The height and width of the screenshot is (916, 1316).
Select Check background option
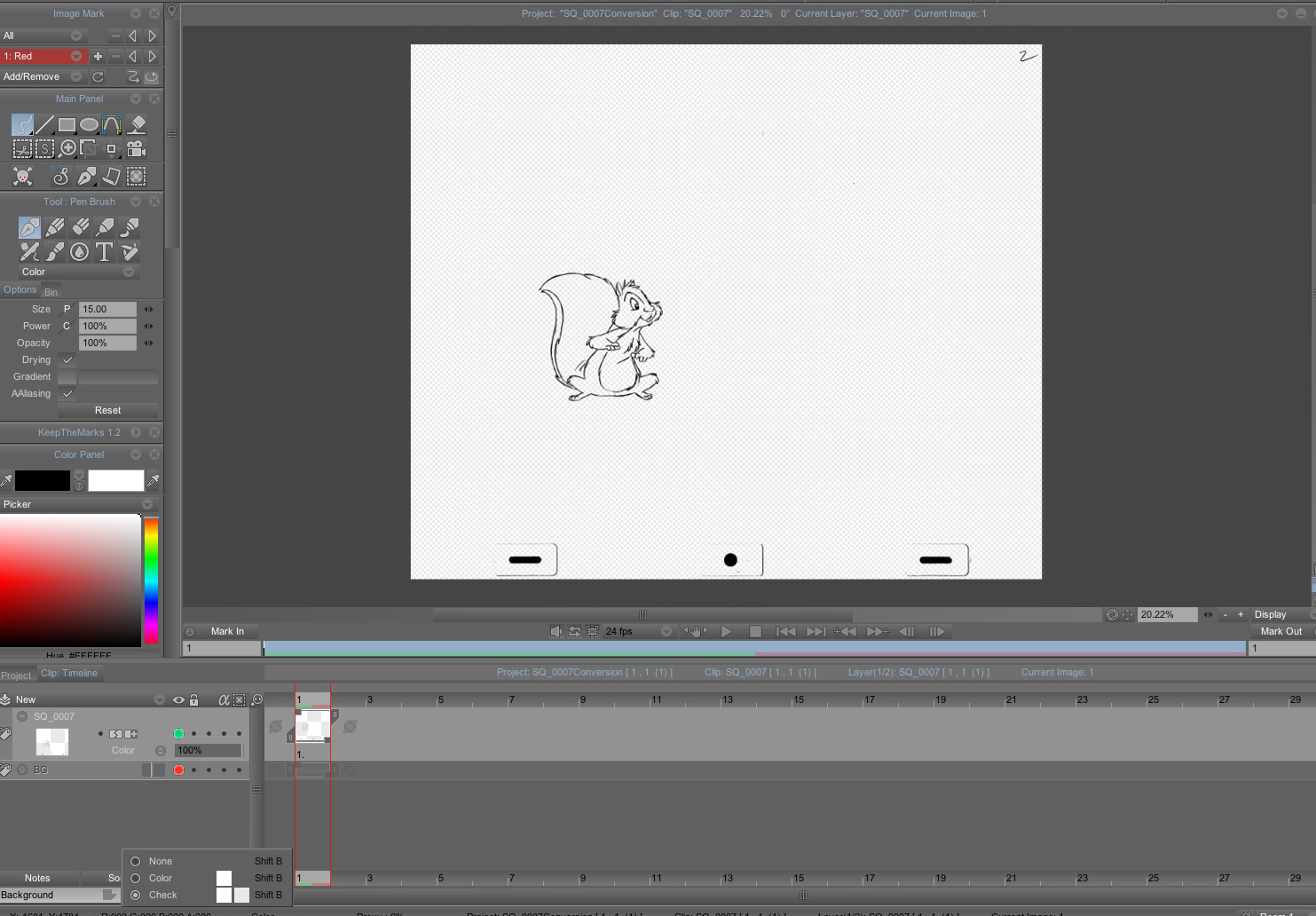(x=136, y=895)
